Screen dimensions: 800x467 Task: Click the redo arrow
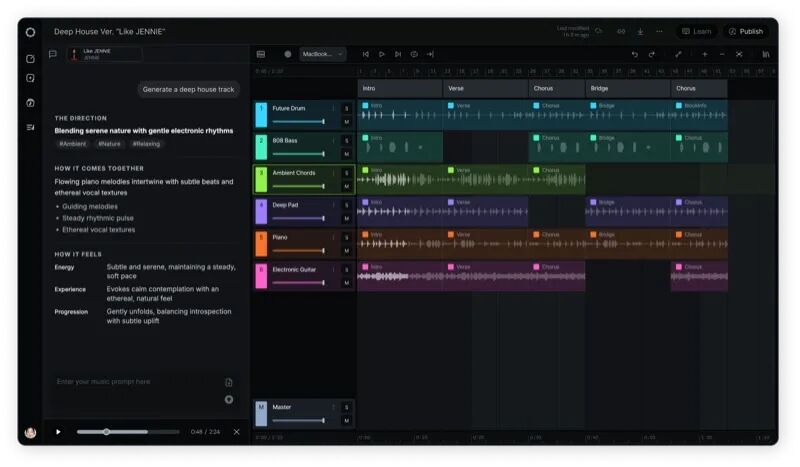(x=652, y=54)
